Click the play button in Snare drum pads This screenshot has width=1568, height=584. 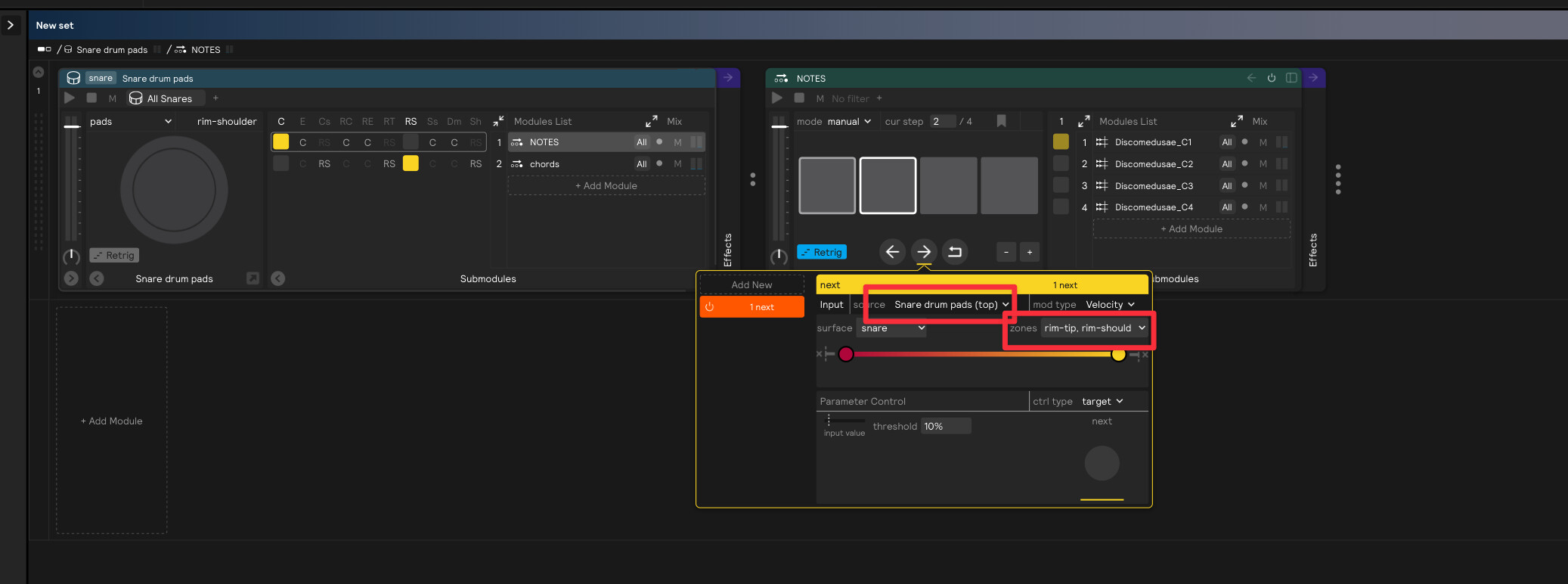(70, 98)
